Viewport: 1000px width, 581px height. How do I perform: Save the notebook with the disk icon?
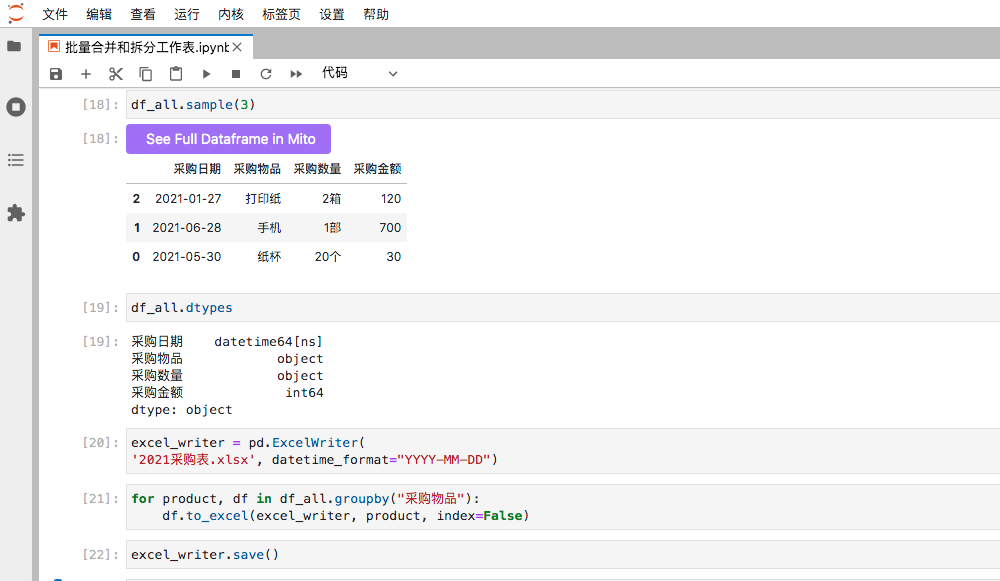[x=56, y=74]
